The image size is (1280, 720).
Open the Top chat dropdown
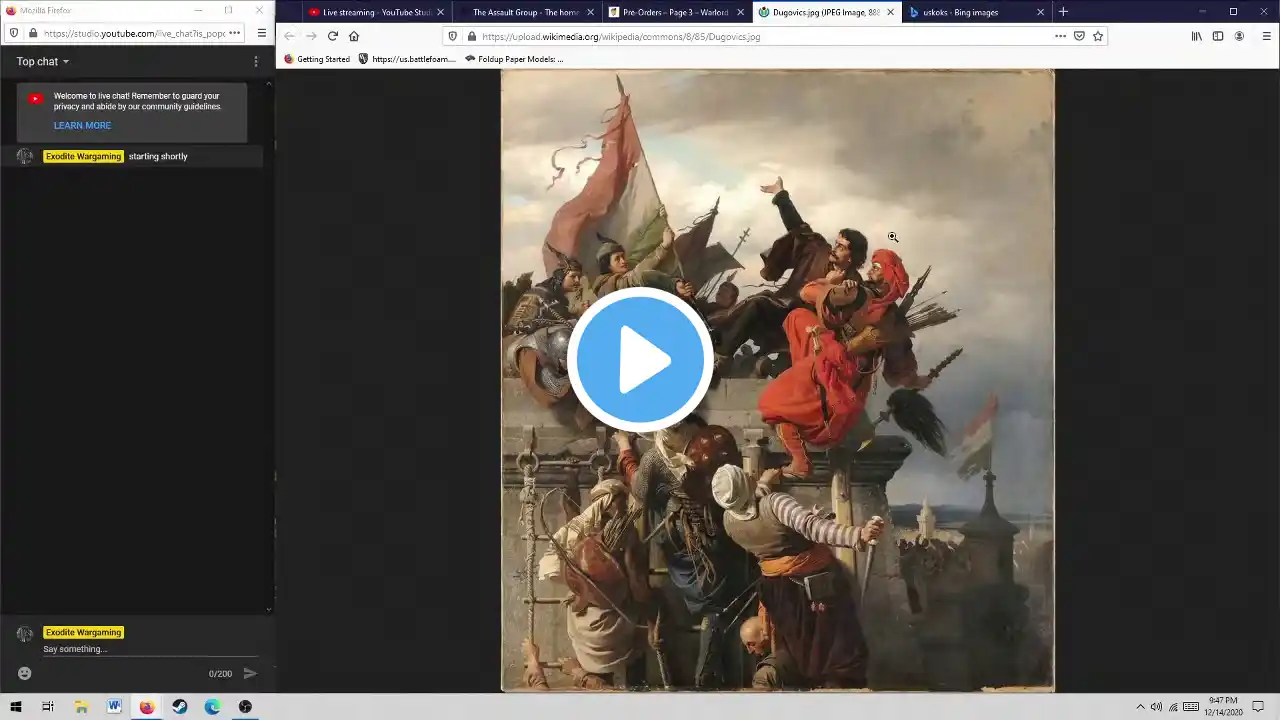43,62
